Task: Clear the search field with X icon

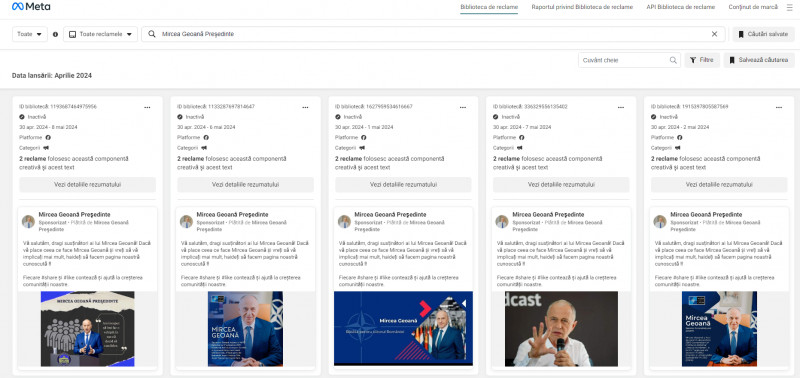Action: click(714, 34)
